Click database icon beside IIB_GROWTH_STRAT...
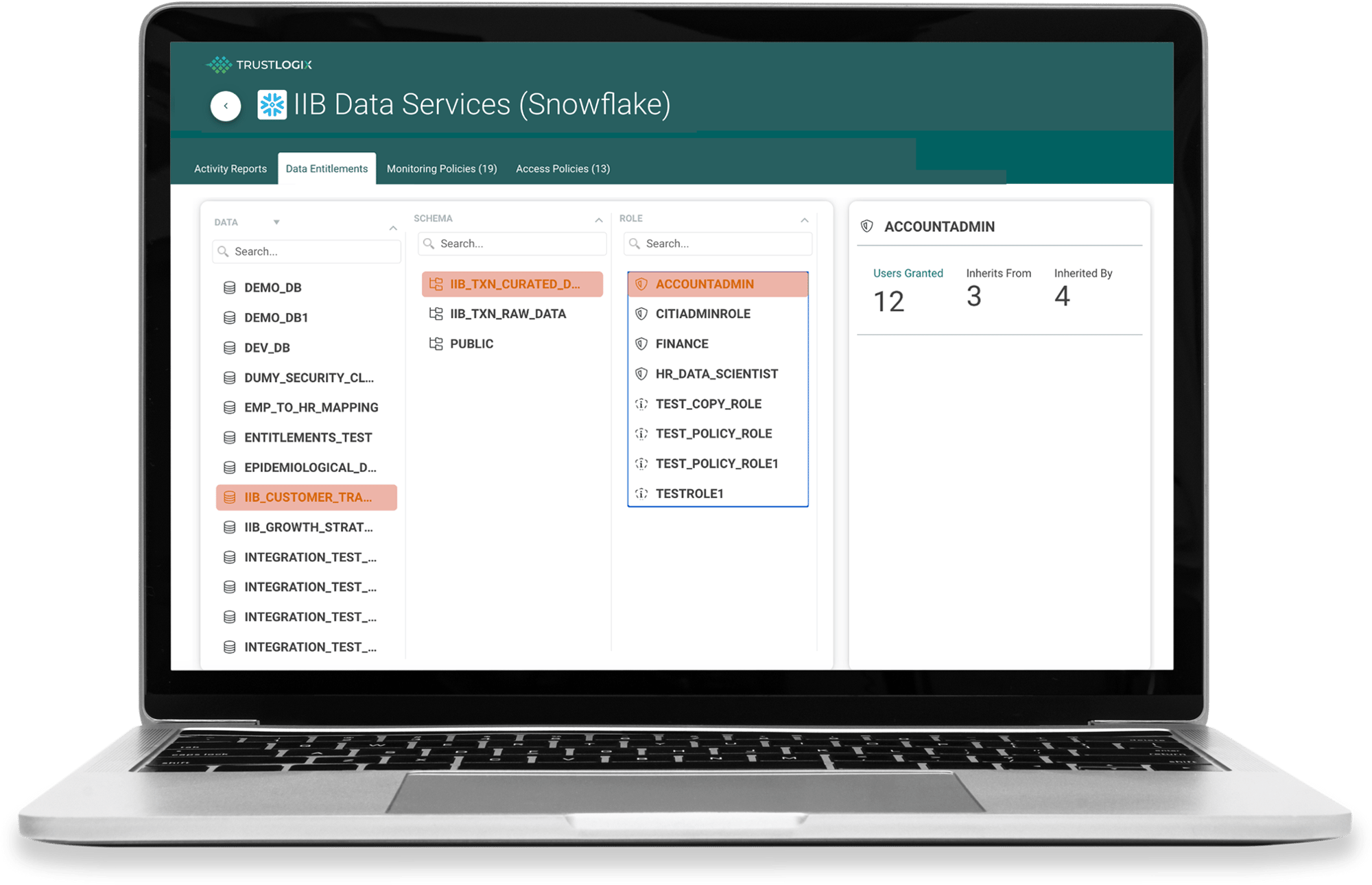The width and height of the screenshot is (1372, 885). click(x=230, y=527)
